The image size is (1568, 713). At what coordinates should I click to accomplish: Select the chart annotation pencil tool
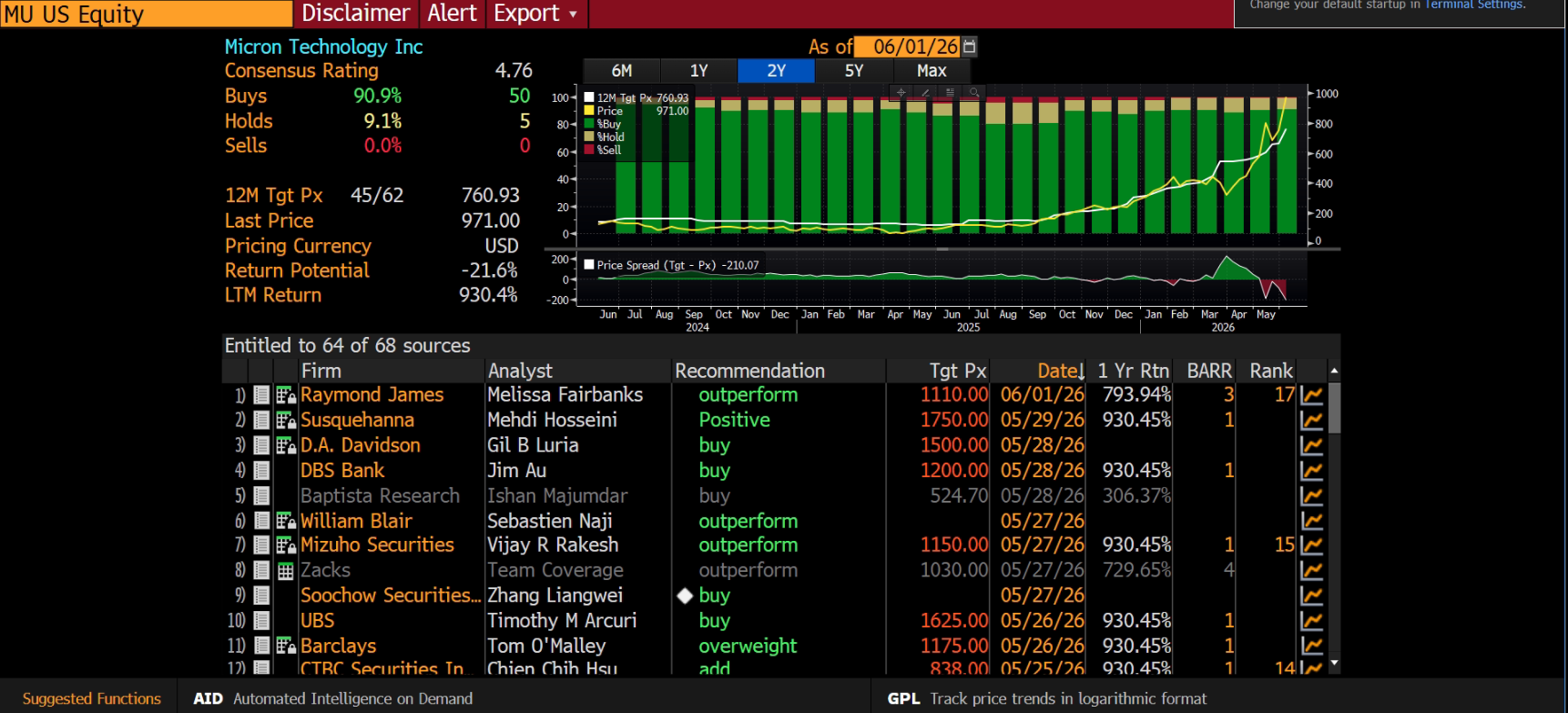925,92
